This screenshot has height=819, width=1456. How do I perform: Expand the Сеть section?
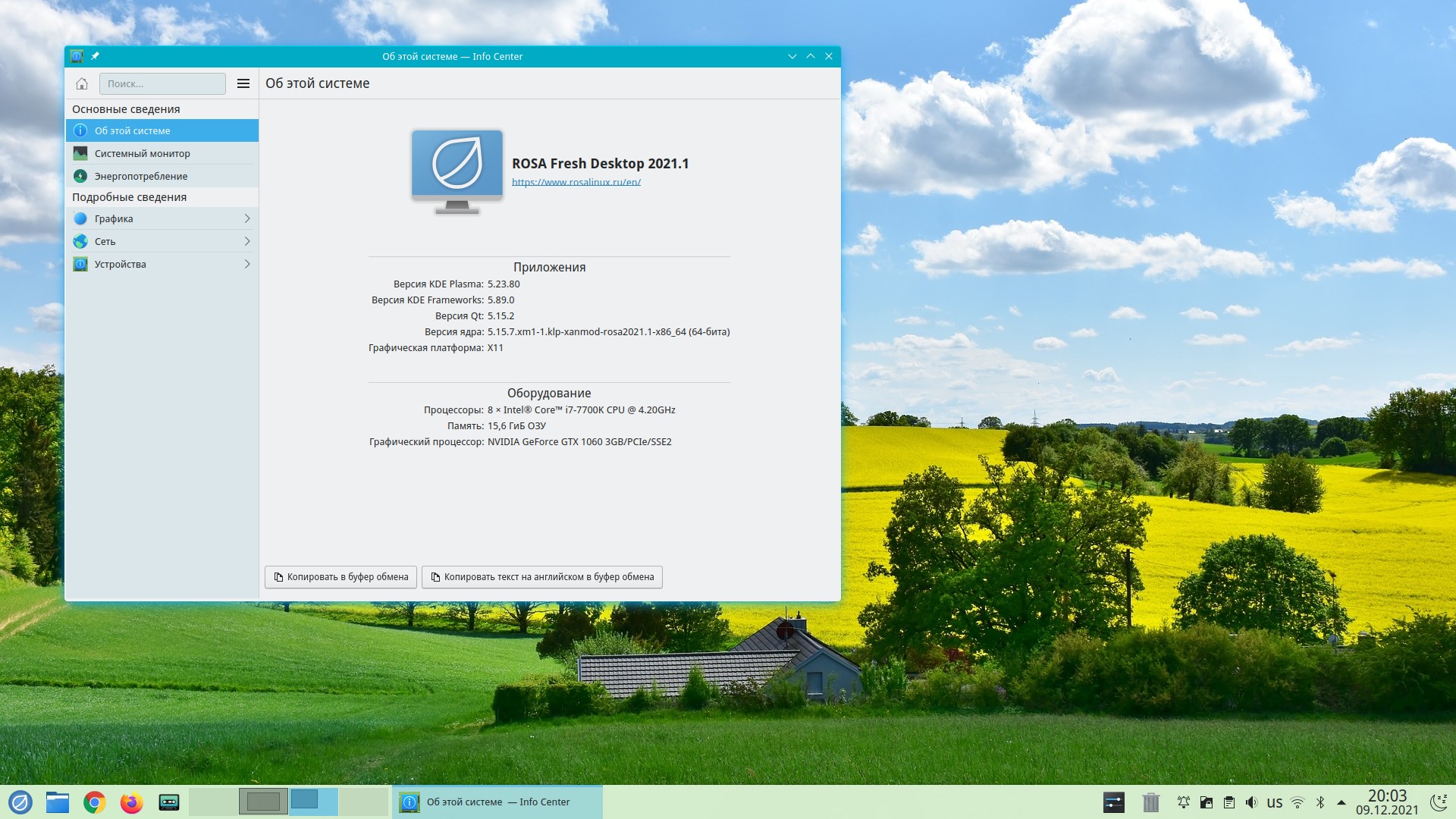pos(162,241)
